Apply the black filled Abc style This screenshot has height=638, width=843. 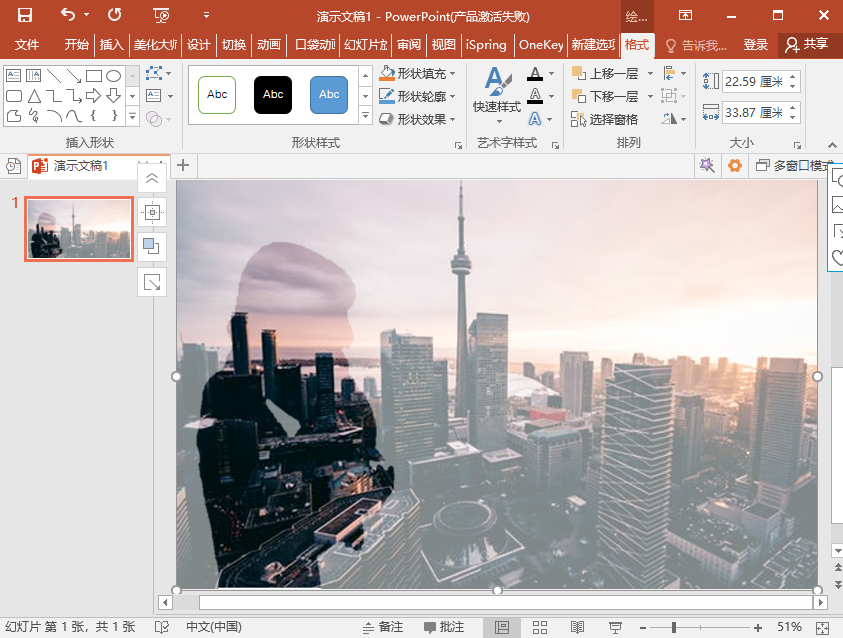click(273, 95)
